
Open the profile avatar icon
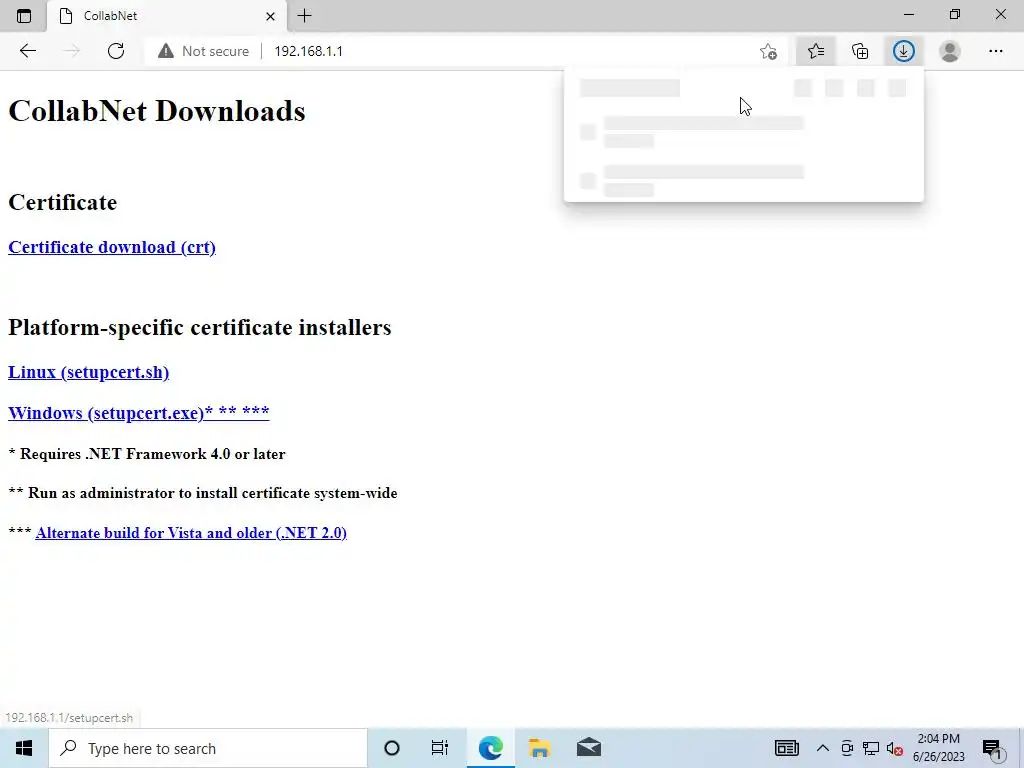[x=950, y=51]
